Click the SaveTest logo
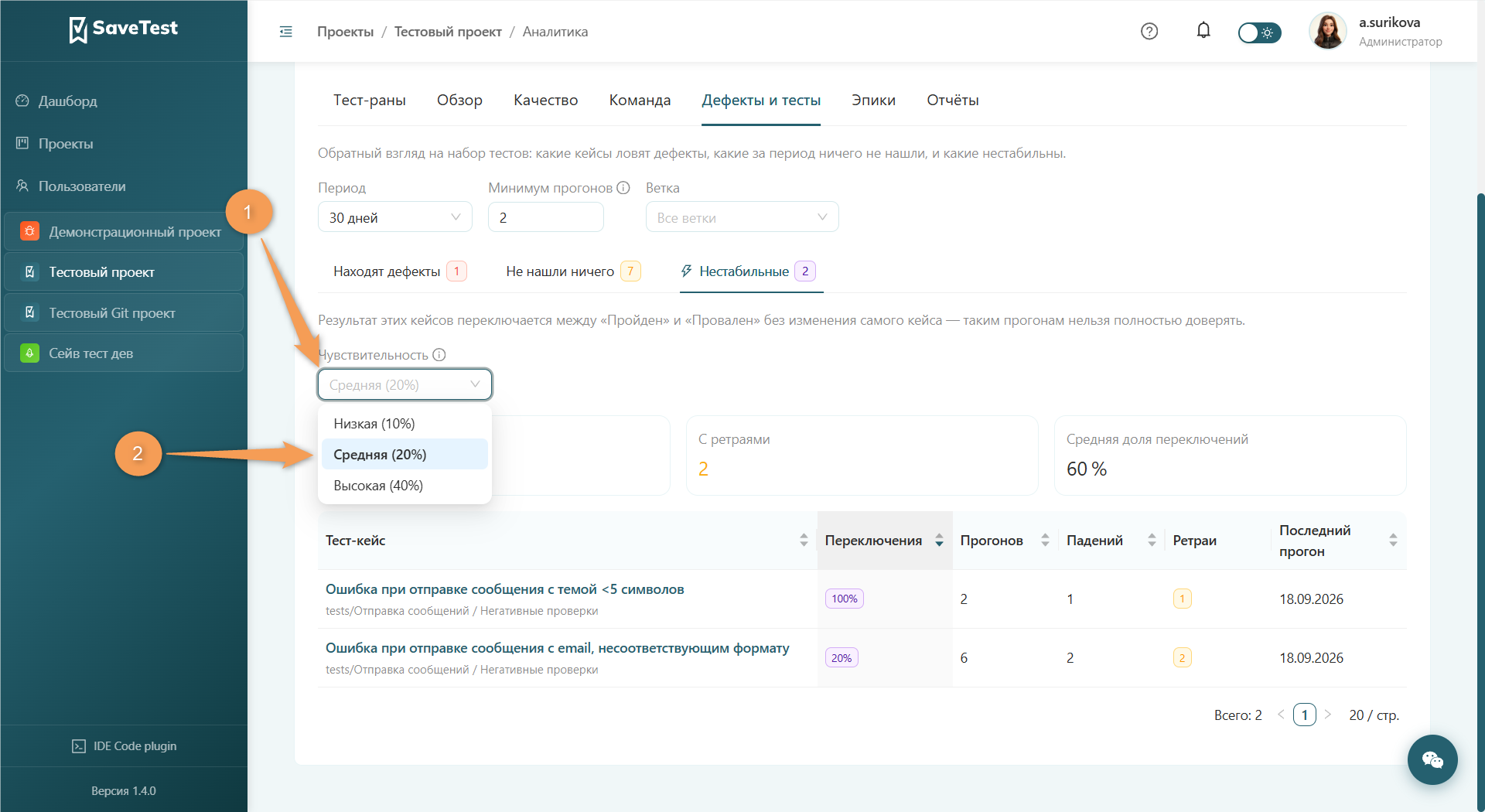The height and width of the screenshot is (812, 1485). 124,29
